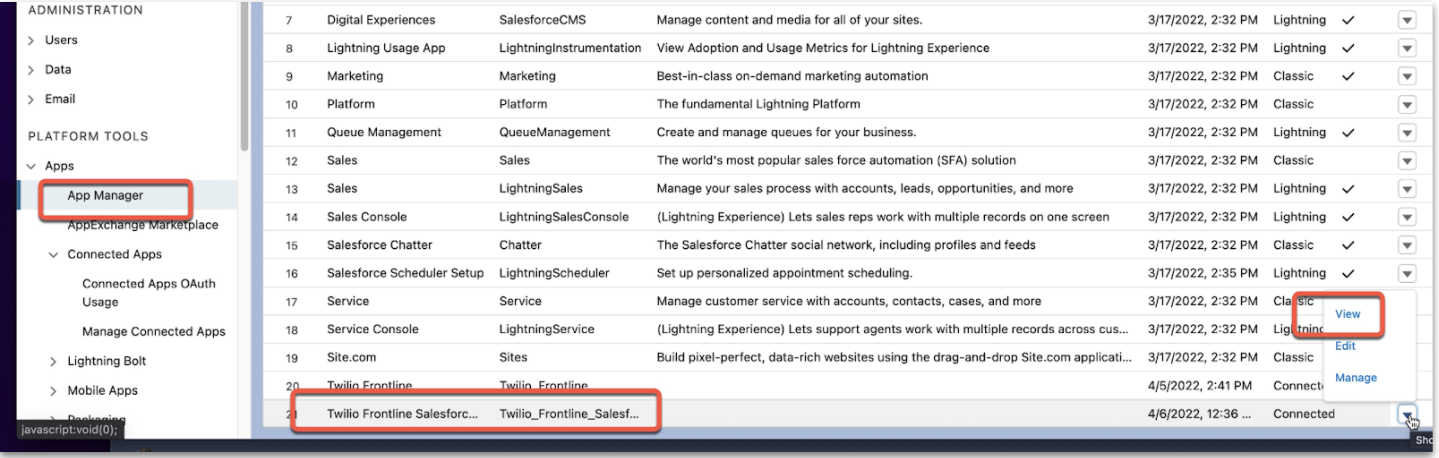1439x458 pixels.
Task: Choose View from the row action menu
Action: [x=1347, y=314]
